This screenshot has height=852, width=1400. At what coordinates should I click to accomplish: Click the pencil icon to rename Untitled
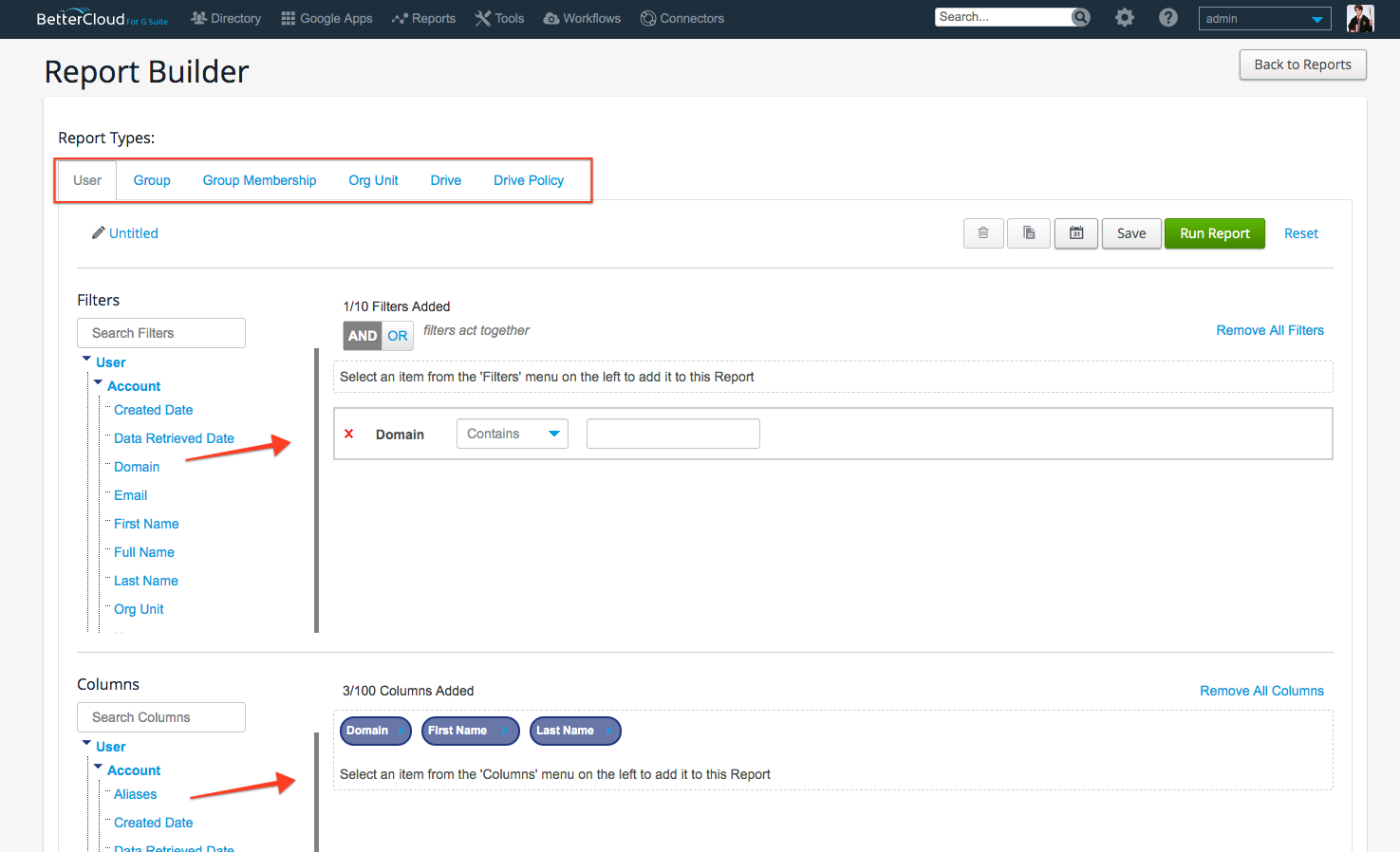[98, 233]
